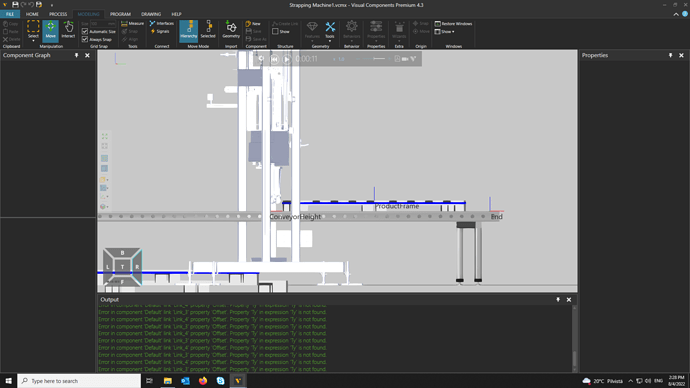The height and width of the screenshot is (388, 690).
Task: Disable the Always Snap checkbox
Action: click(x=85, y=40)
